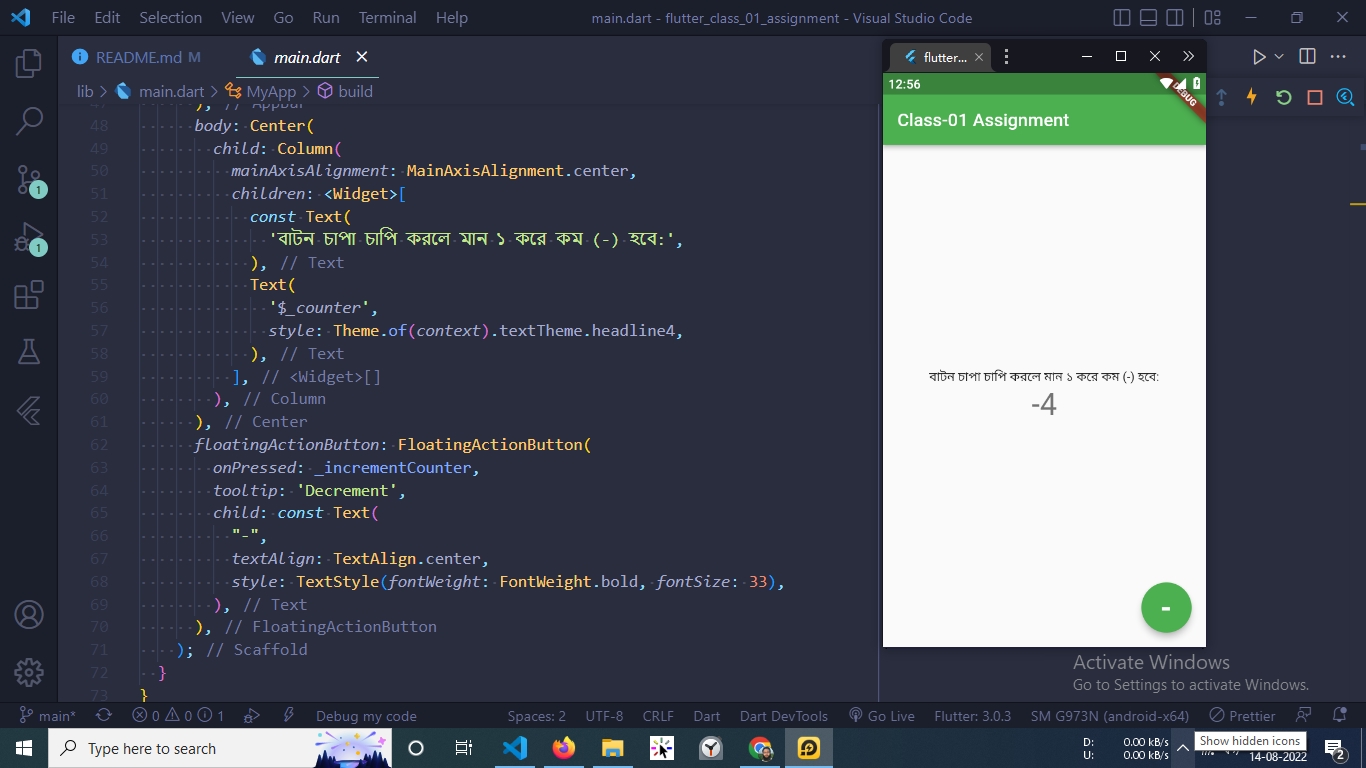The width and height of the screenshot is (1366, 768).
Task: Open the Search view in activity bar
Action: (29, 122)
